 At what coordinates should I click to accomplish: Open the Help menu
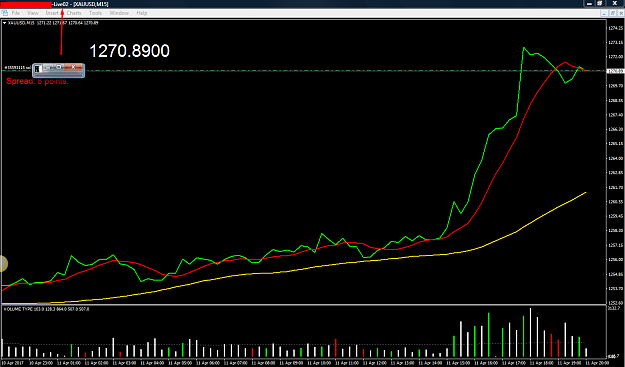tap(142, 13)
